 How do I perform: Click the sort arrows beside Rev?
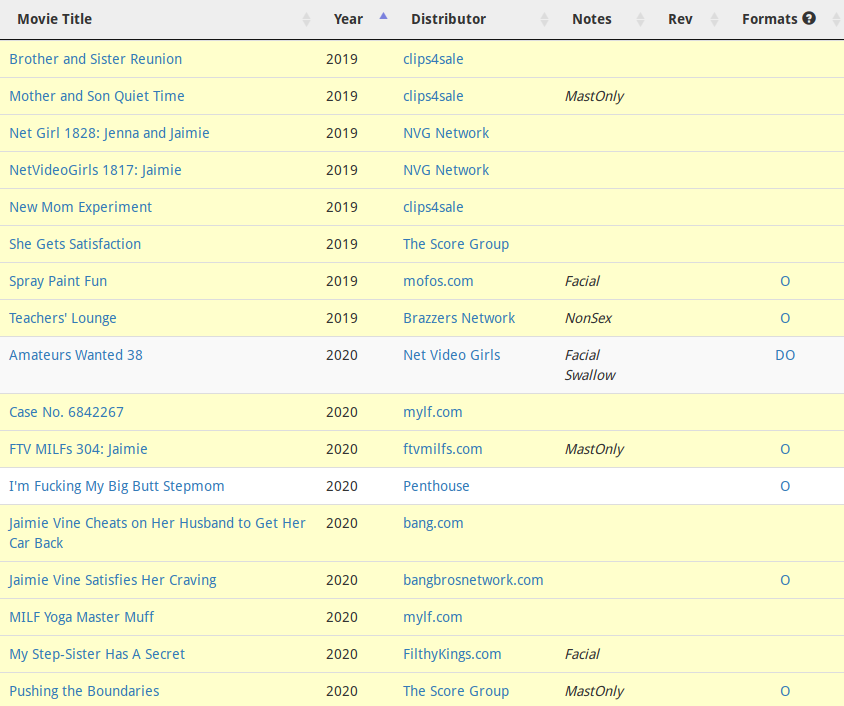(714, 19)
